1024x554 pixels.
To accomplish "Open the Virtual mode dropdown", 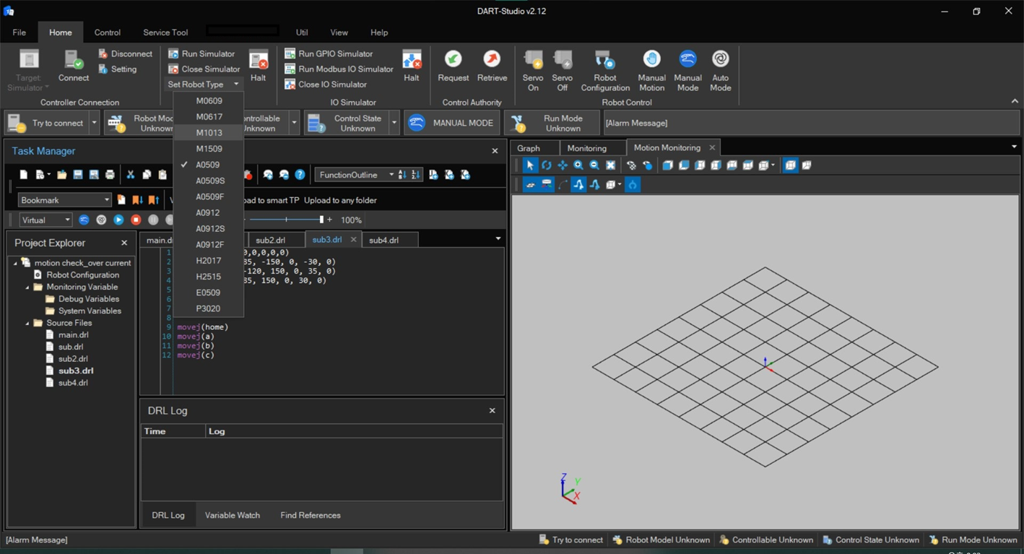I will click(x=45, y=220).
